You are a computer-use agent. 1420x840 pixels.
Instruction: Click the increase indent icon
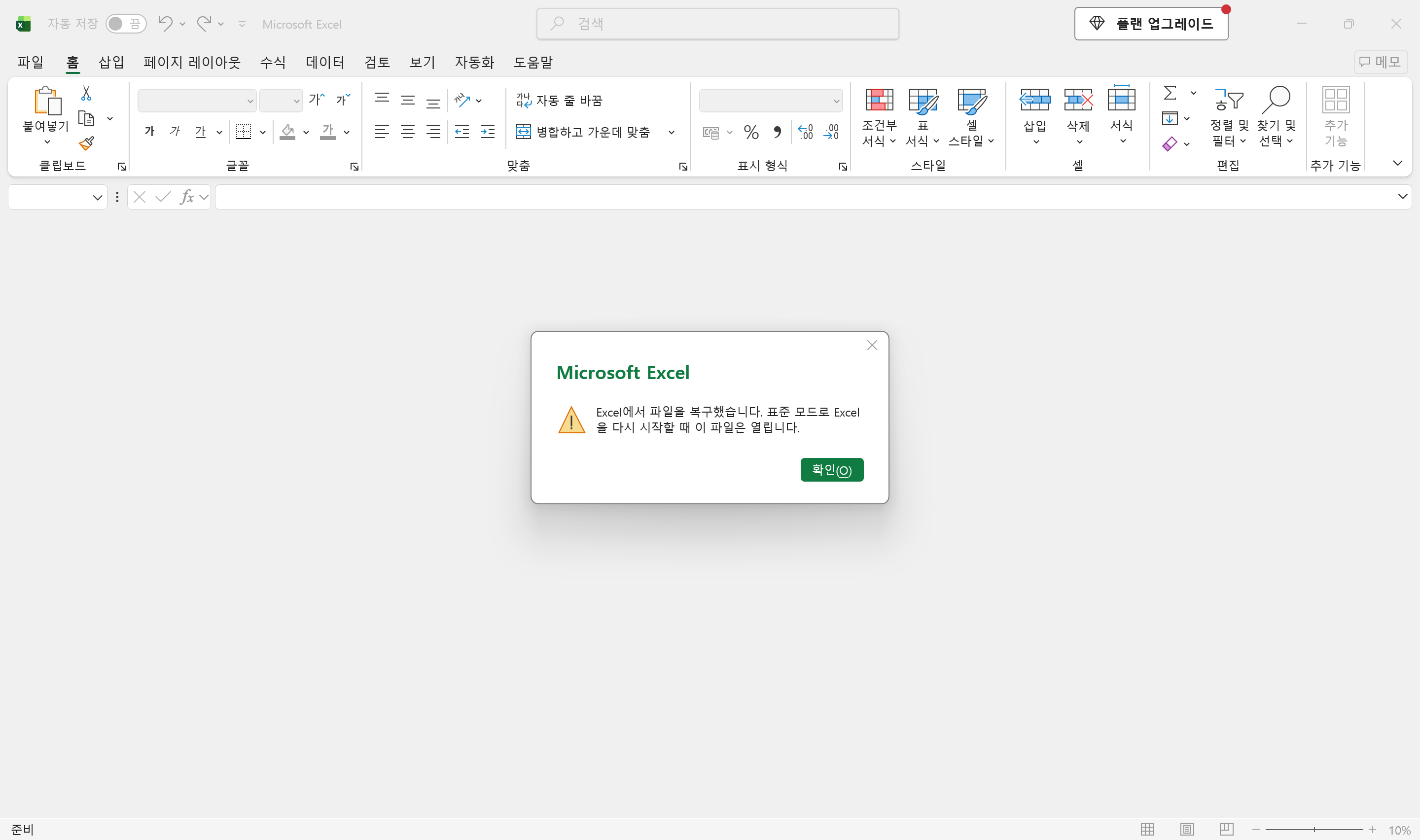[487, 132]
